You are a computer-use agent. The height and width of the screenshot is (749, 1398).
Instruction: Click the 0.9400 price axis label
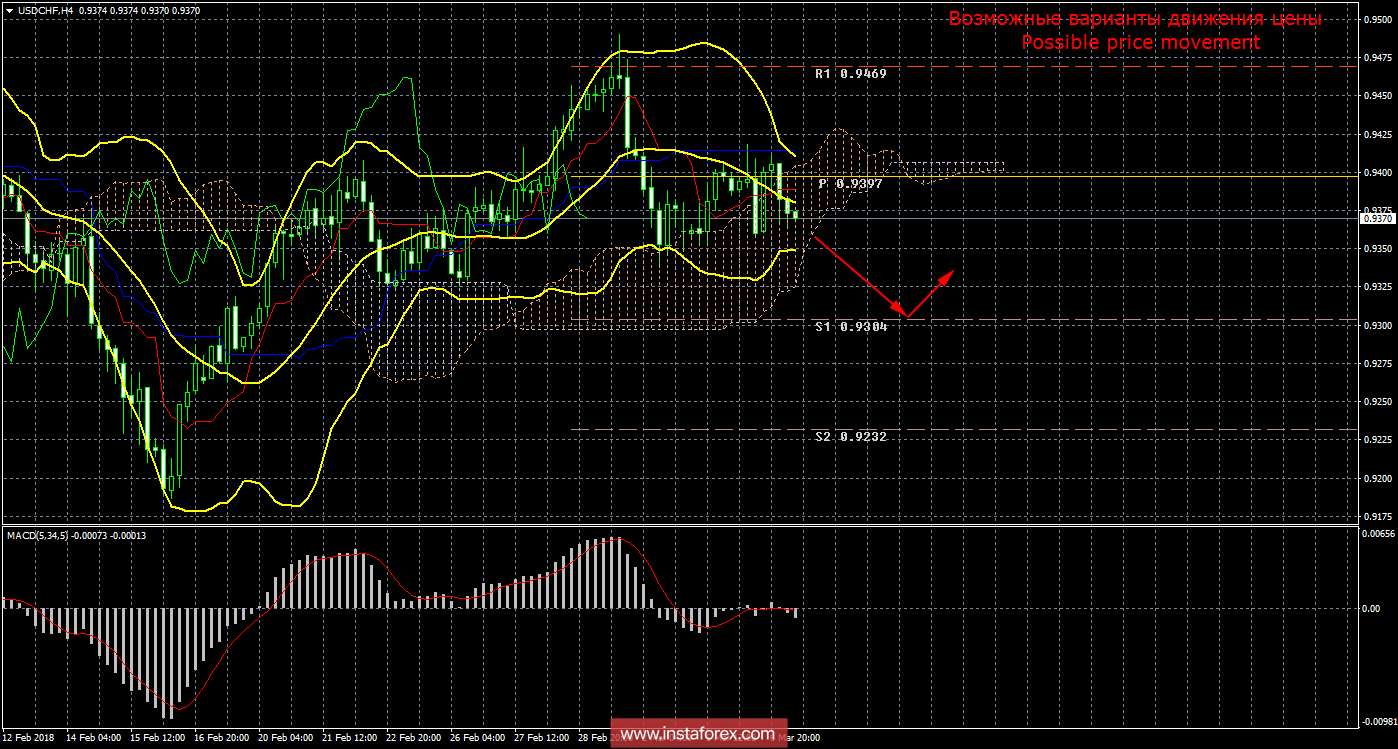(x=1378, y=173)
